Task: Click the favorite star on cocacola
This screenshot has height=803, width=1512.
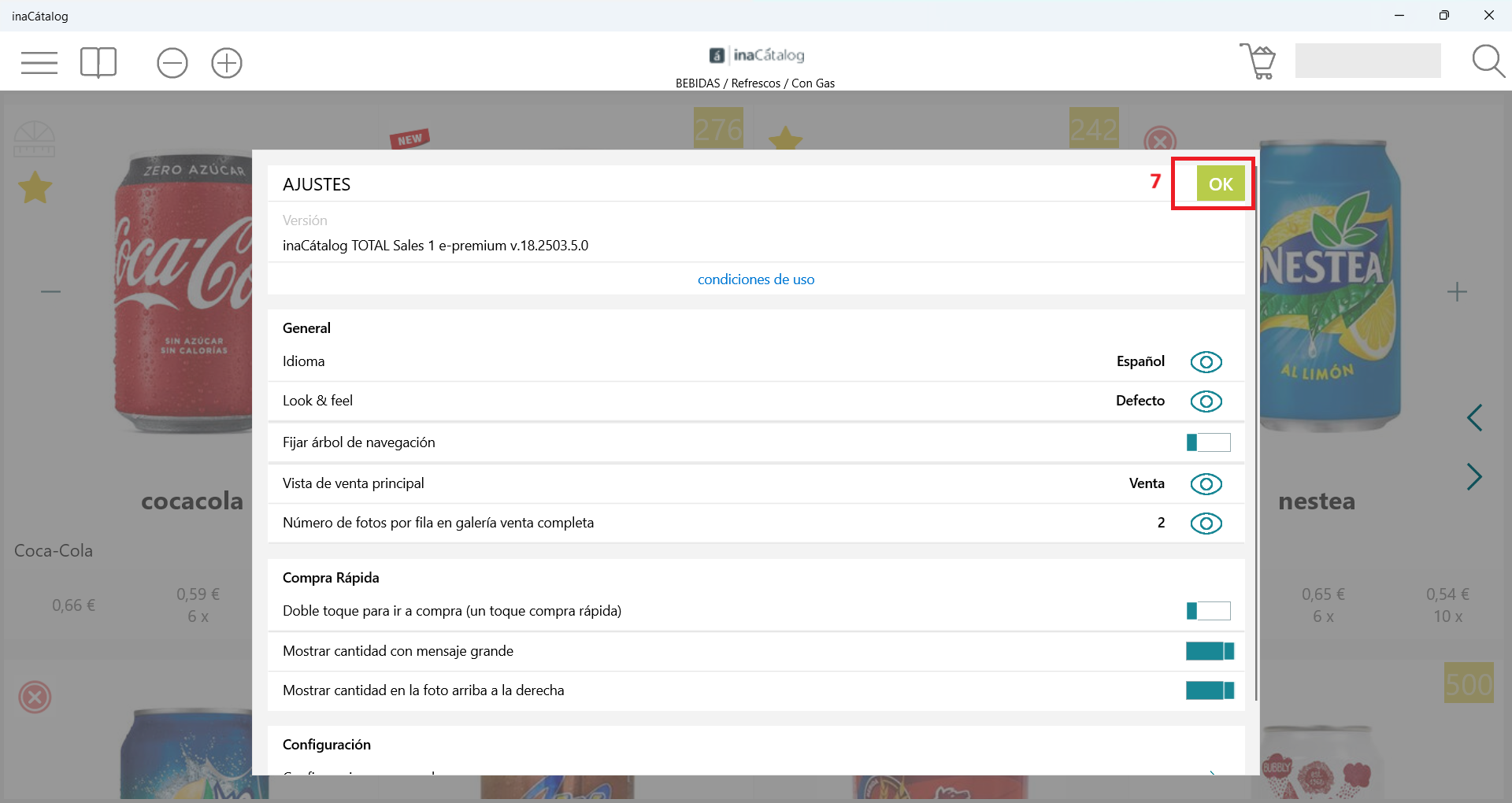Action: (35, 188)
